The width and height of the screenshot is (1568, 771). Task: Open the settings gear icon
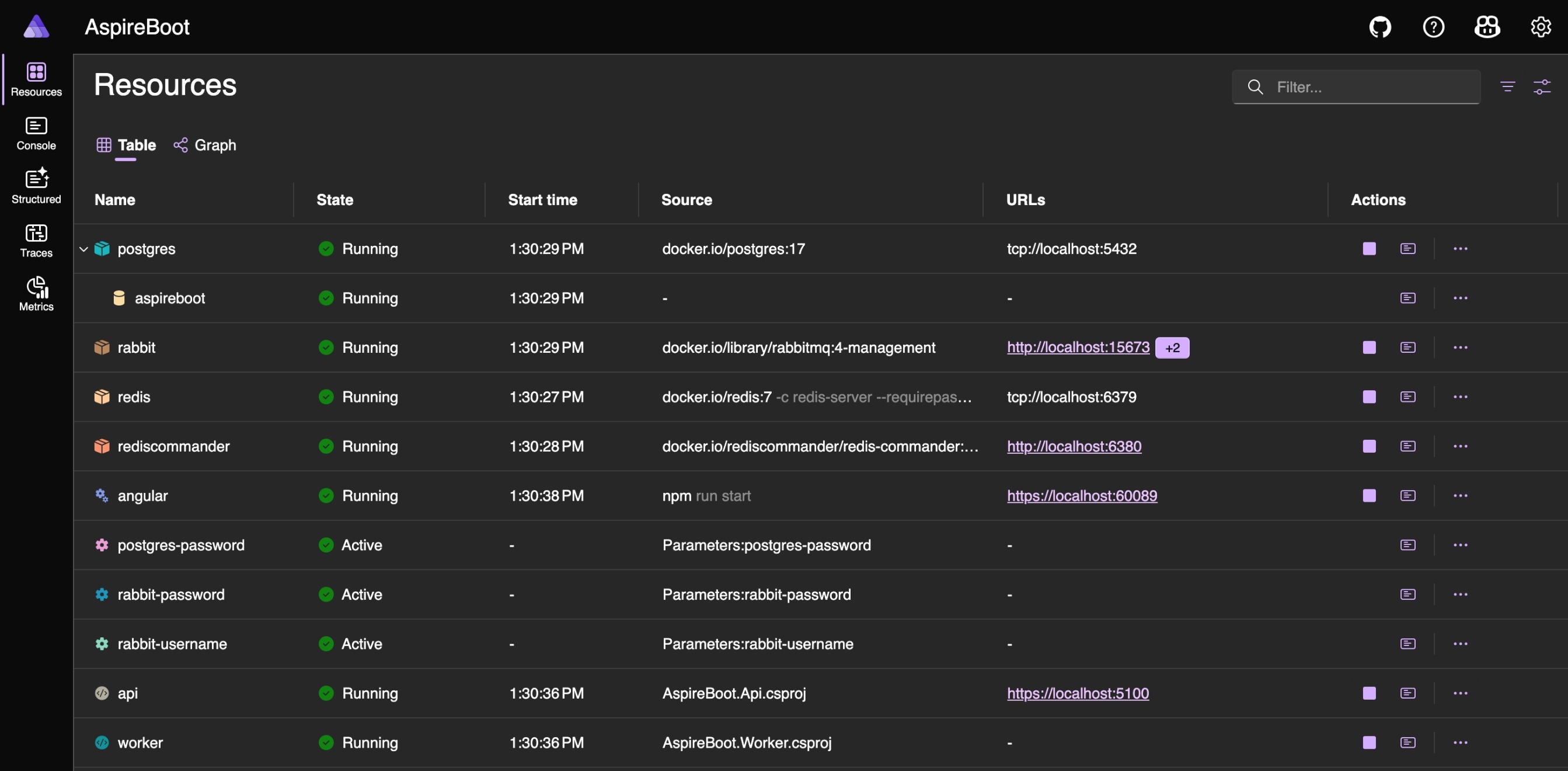tap(1541, 27)
